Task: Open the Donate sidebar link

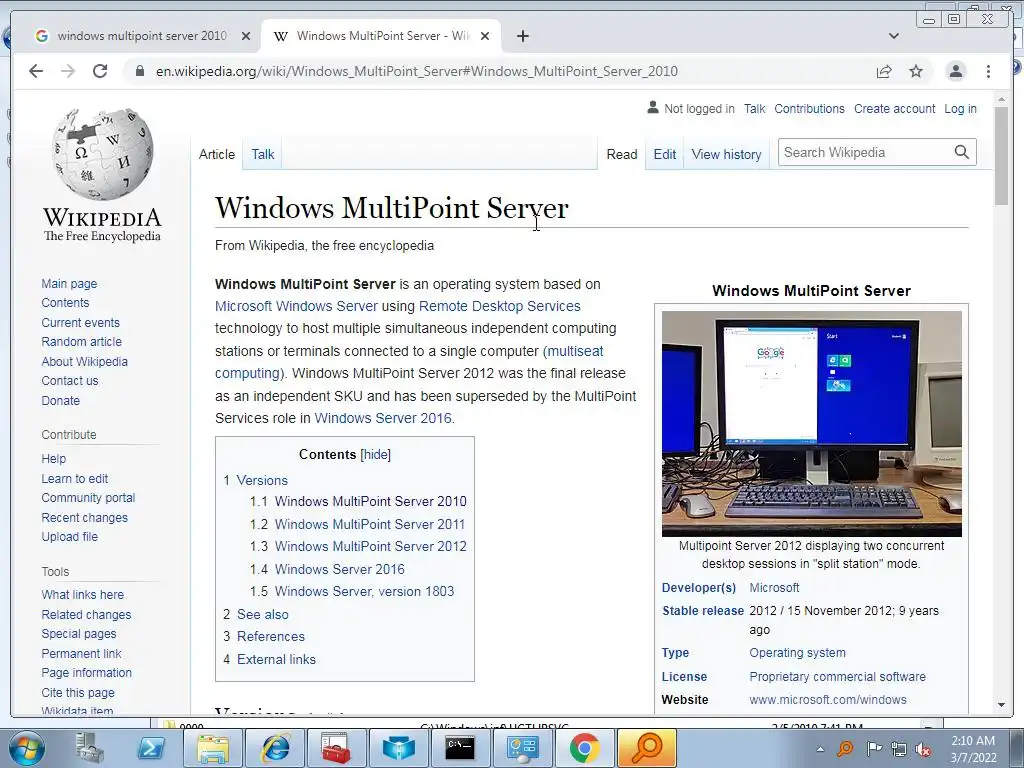Action: click(60, 400)
